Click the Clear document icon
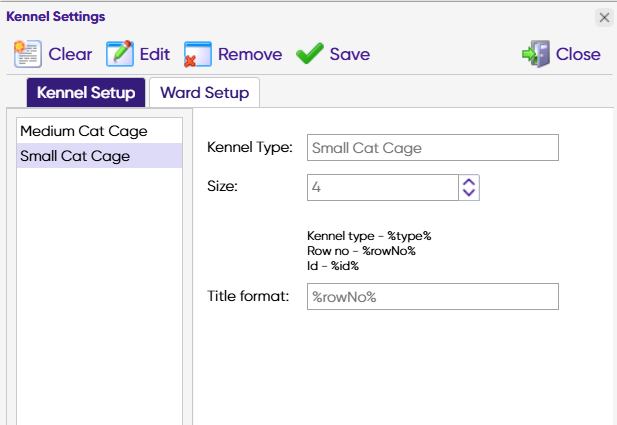The height and width of the screenshot is (425, 617). [27, 54]
